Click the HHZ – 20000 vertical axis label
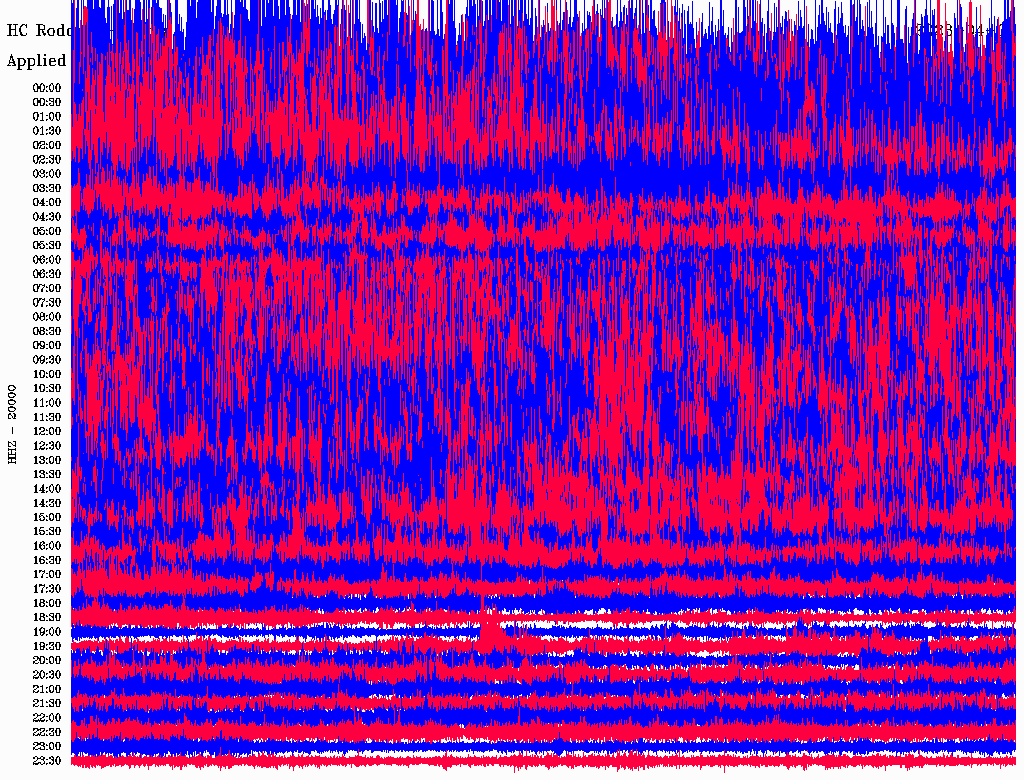 click(13, 423)
